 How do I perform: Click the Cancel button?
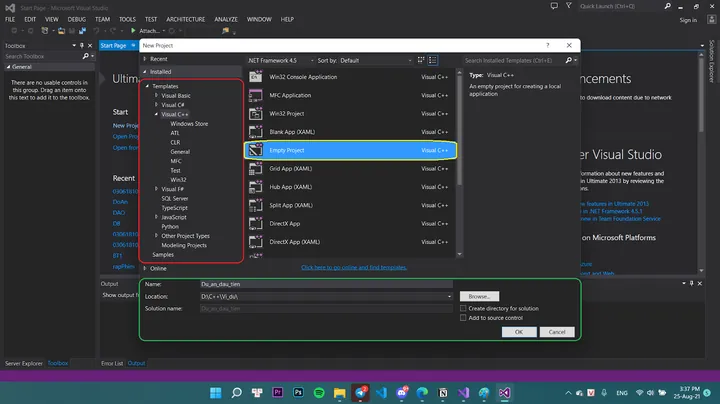pos(557,332)
